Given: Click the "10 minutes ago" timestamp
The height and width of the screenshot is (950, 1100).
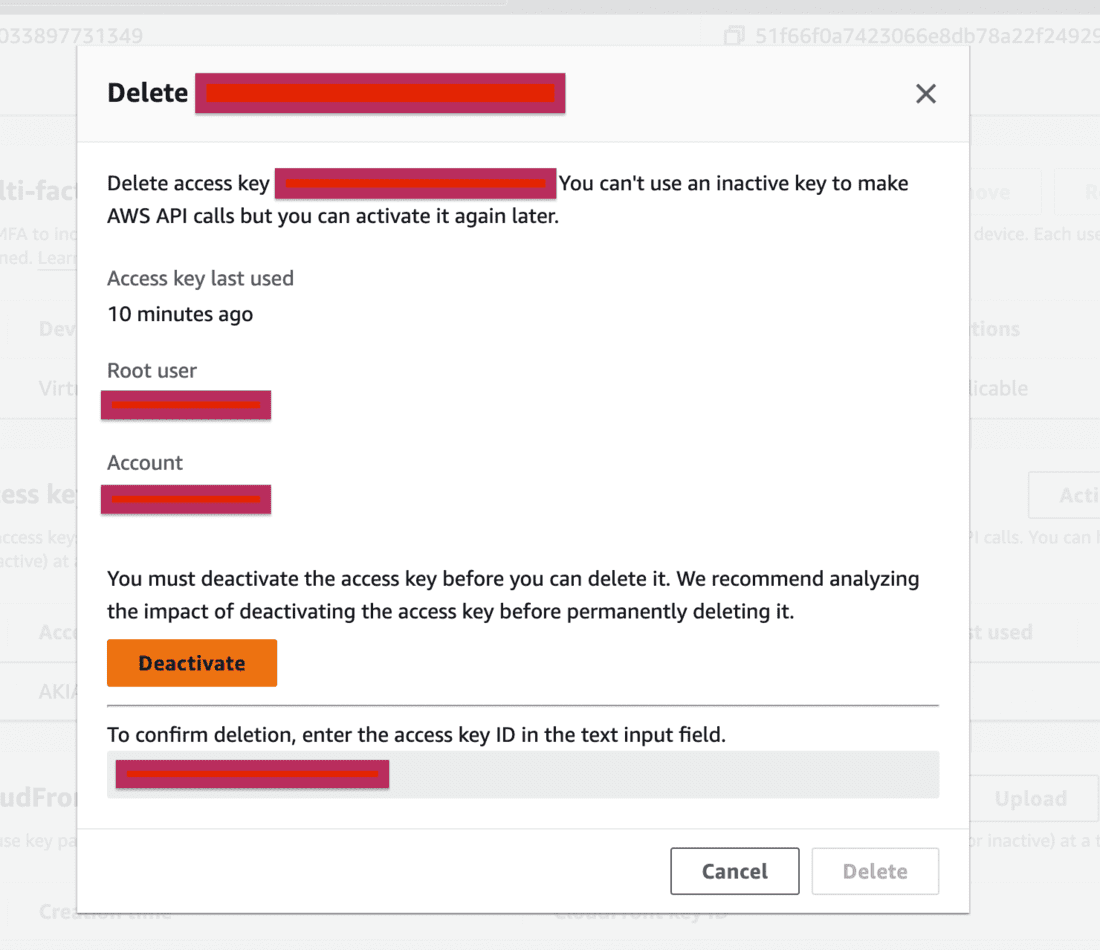Looking at the screenshot, I should (x=180, y=314).
